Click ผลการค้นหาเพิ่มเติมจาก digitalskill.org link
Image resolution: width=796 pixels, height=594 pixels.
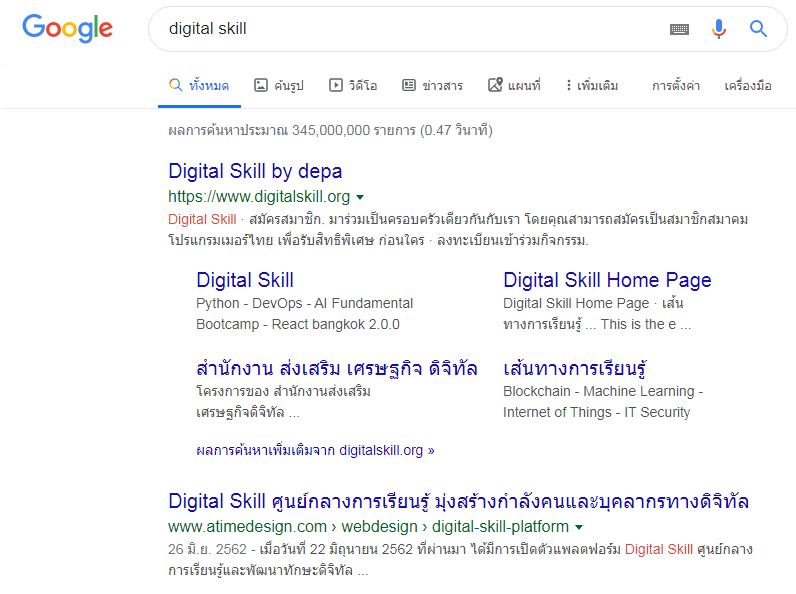315,450
